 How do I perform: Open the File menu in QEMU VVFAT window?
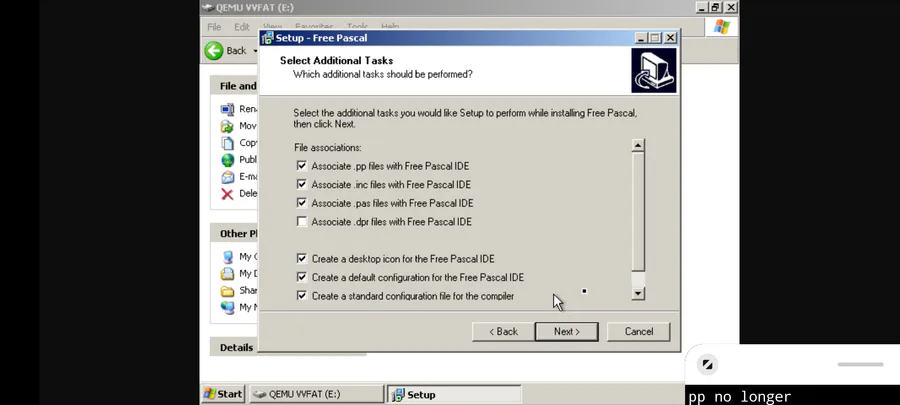coord(214,27)
